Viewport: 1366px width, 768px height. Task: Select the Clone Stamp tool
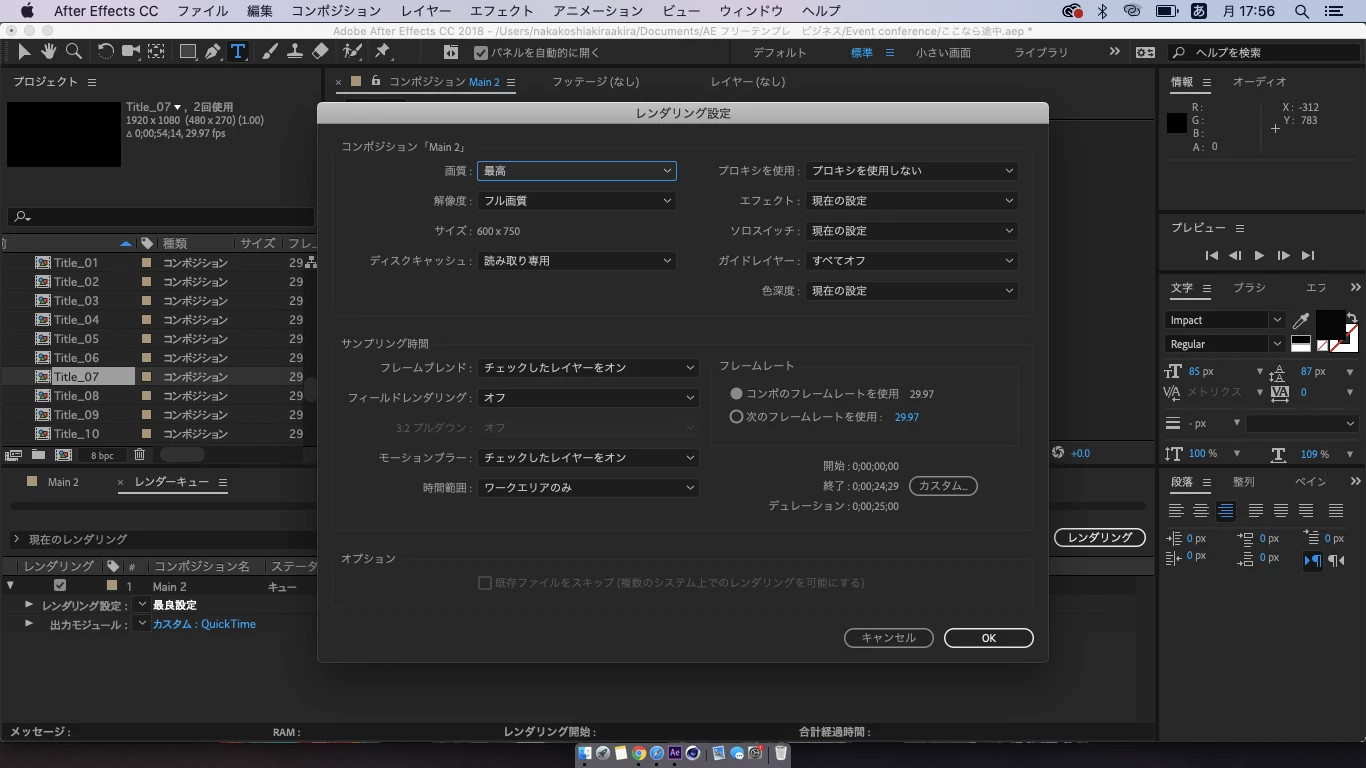point(295,52)
